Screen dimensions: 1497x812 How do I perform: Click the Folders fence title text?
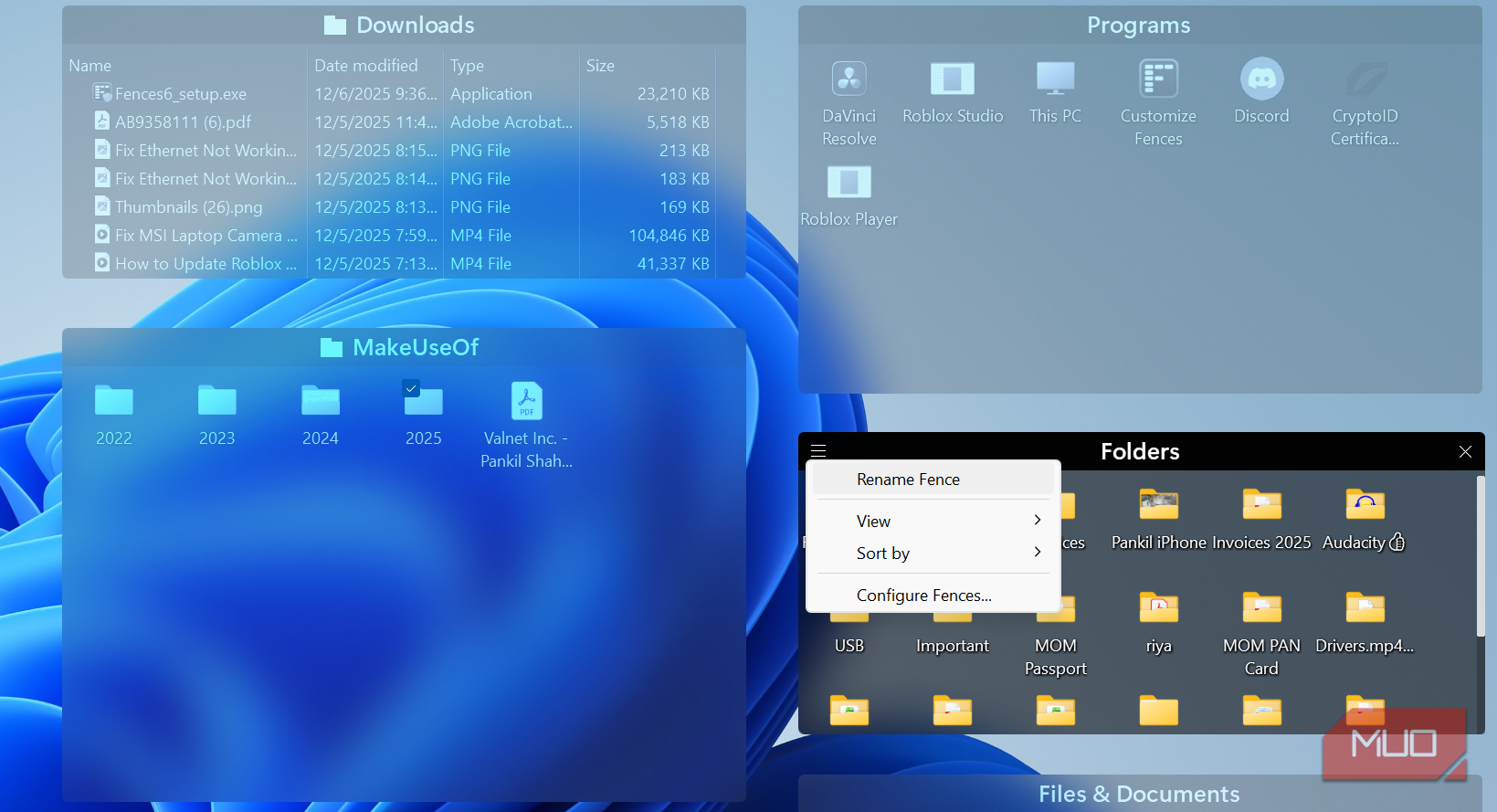[1140, 451]
